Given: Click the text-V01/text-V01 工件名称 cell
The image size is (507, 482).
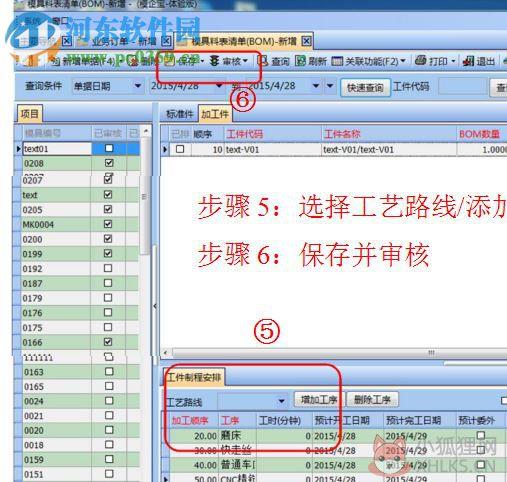Looking at the screenshot, I should pos(389,149).
